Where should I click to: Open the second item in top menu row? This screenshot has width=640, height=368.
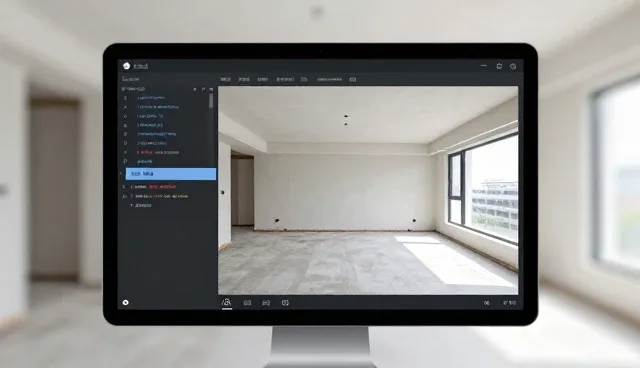point(244,80)
